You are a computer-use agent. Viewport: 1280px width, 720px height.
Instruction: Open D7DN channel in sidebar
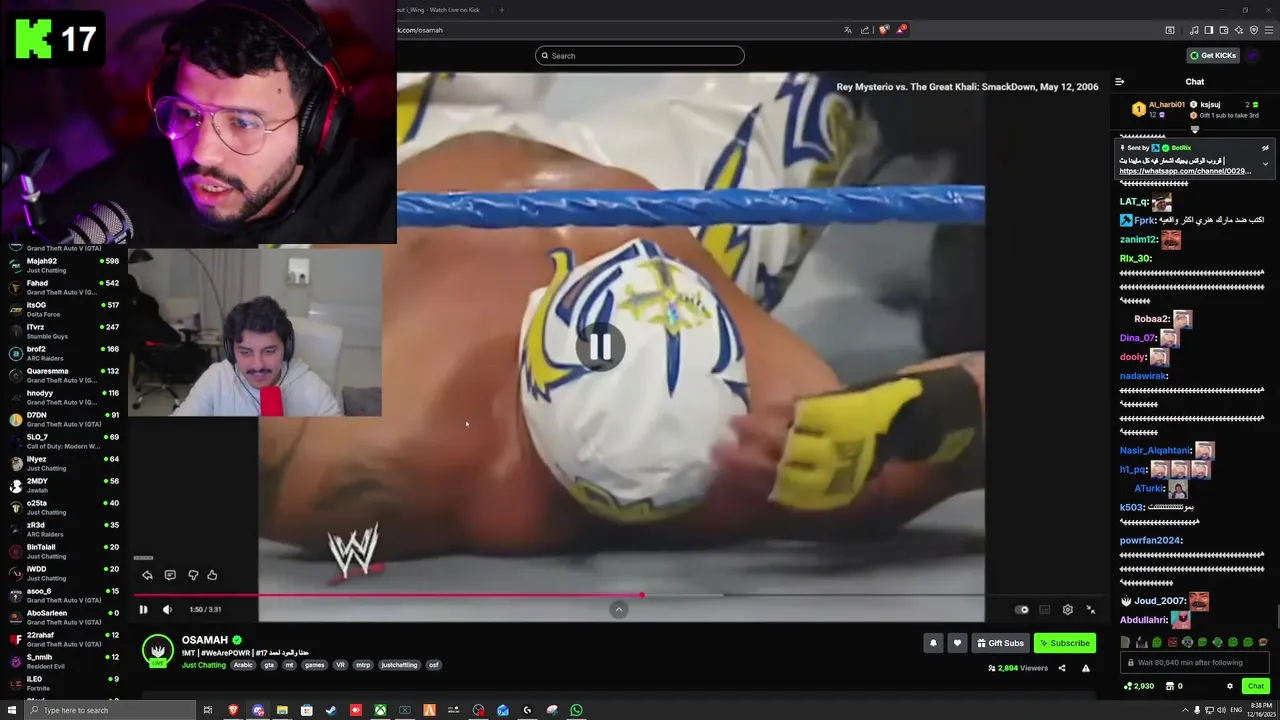pyautogui.click(x=62, y=419)
